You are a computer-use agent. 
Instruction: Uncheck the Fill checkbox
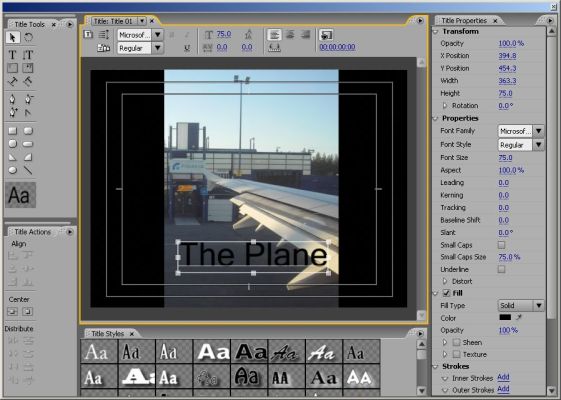pyautogui.click(x=446, y=293)
